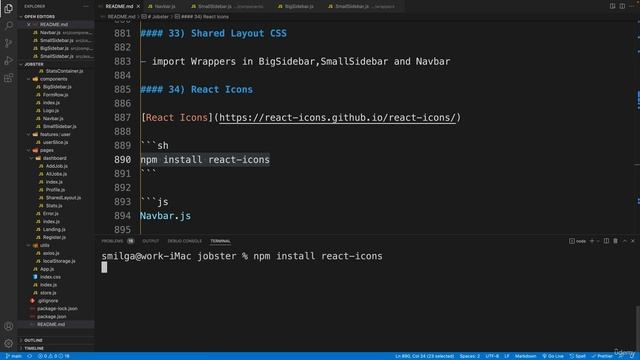Viewport: 640px width, 360px height.
Task: Show errors and warnings count
Action: click(53, 356)
